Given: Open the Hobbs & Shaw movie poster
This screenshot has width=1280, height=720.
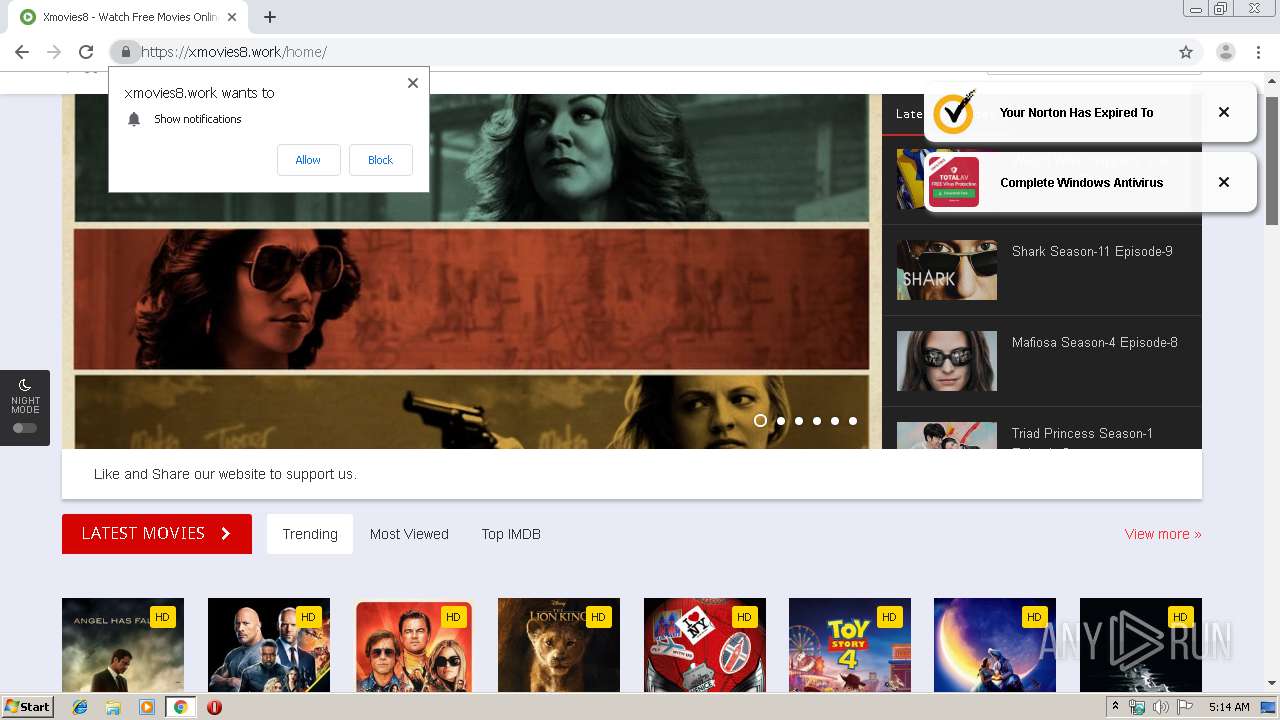Looking at the screenshot, I should tap(269, 645).
